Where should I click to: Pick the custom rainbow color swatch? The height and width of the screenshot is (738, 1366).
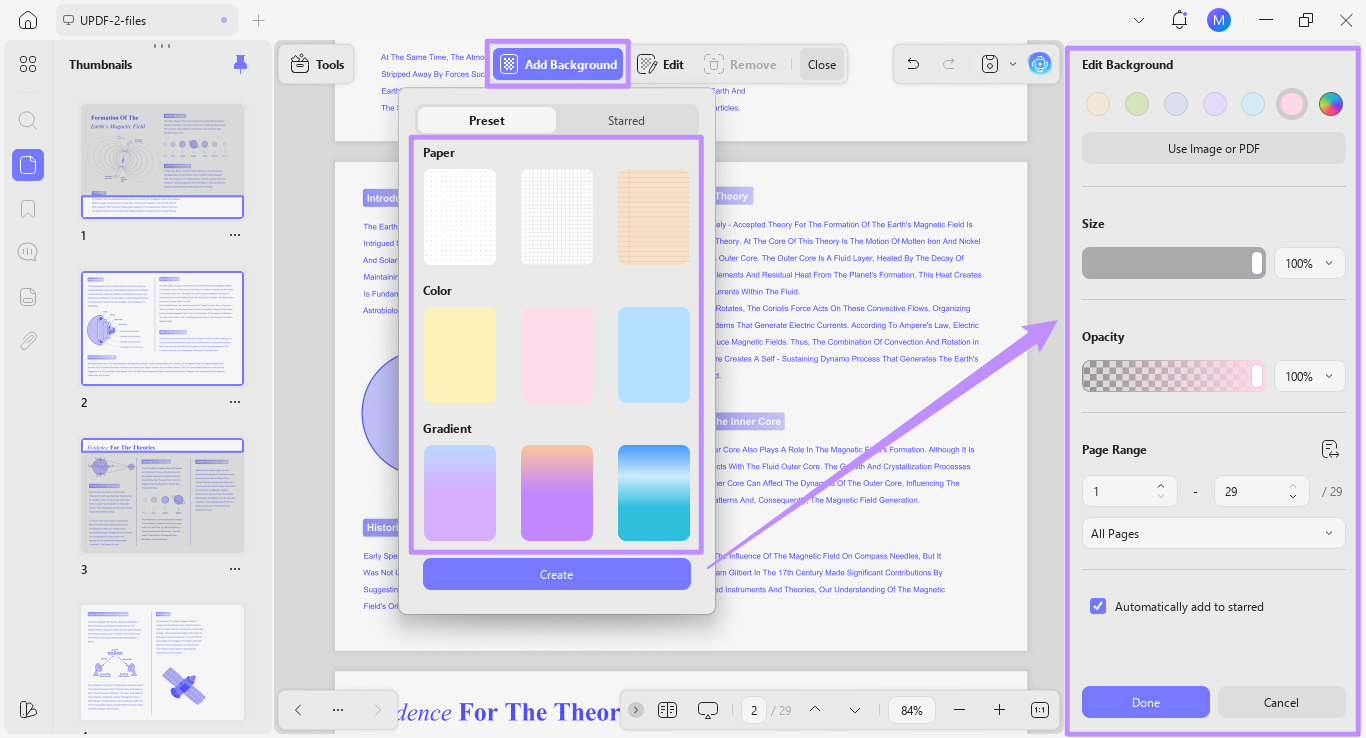[1329, 103]
